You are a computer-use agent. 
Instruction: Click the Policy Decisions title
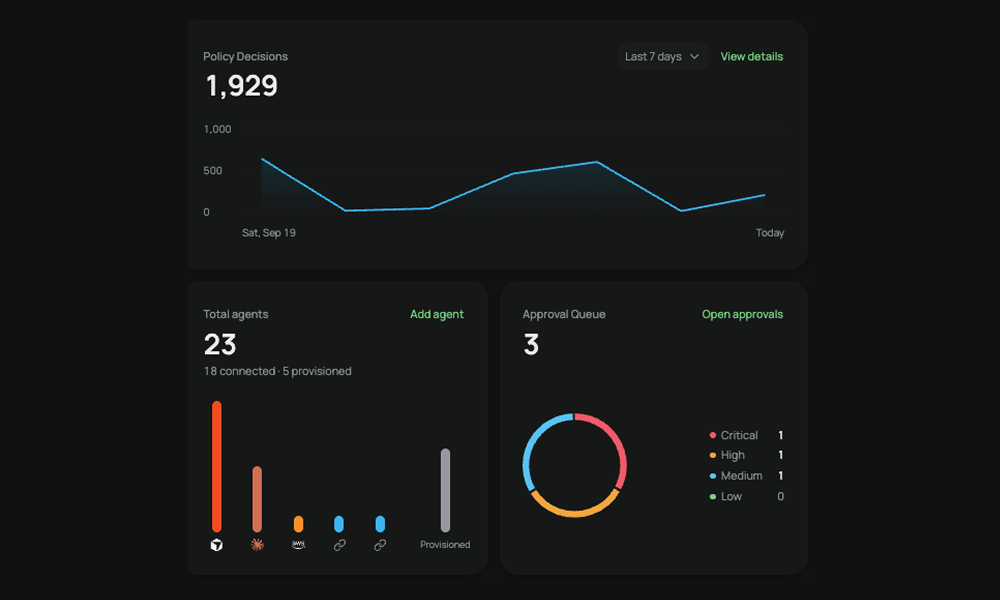(246, 57)
